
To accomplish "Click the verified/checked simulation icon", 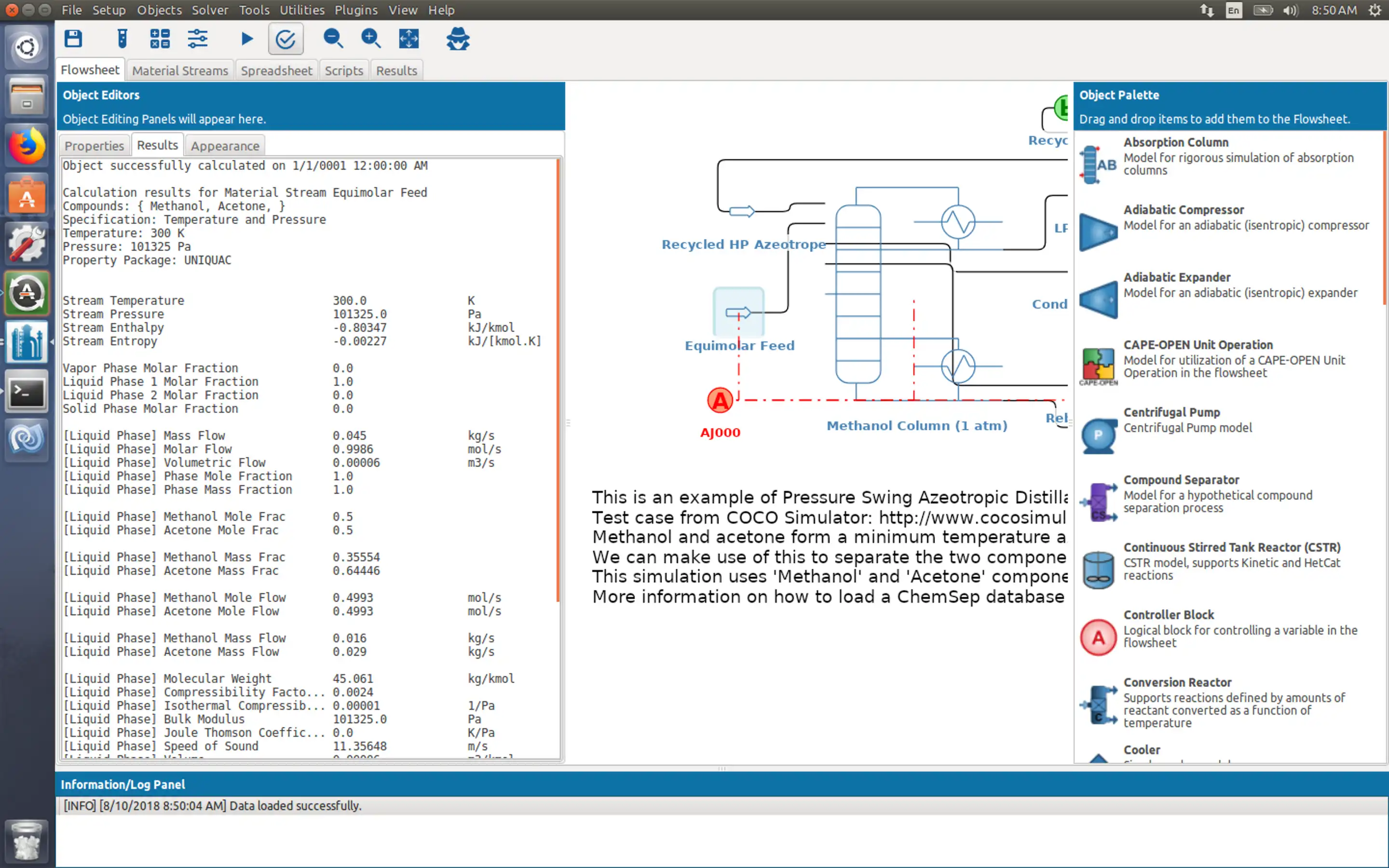I will tap(285, 38).
